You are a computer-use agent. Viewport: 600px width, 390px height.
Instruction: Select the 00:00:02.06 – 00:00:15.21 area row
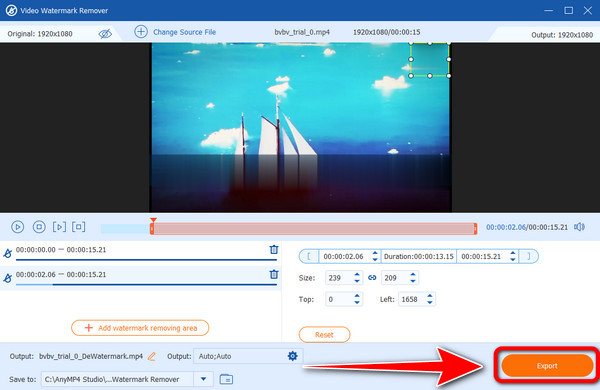(140, 278)
